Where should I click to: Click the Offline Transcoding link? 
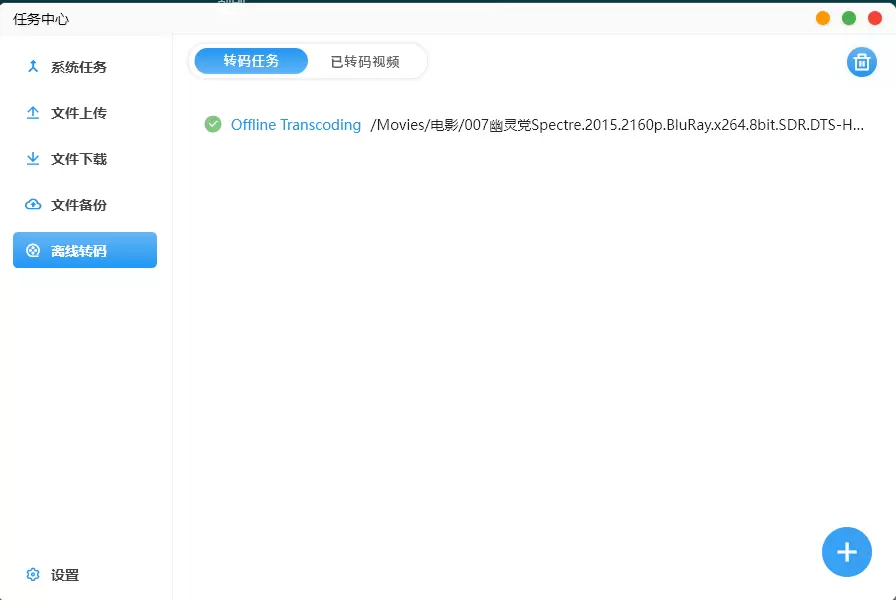click(295, 125)
